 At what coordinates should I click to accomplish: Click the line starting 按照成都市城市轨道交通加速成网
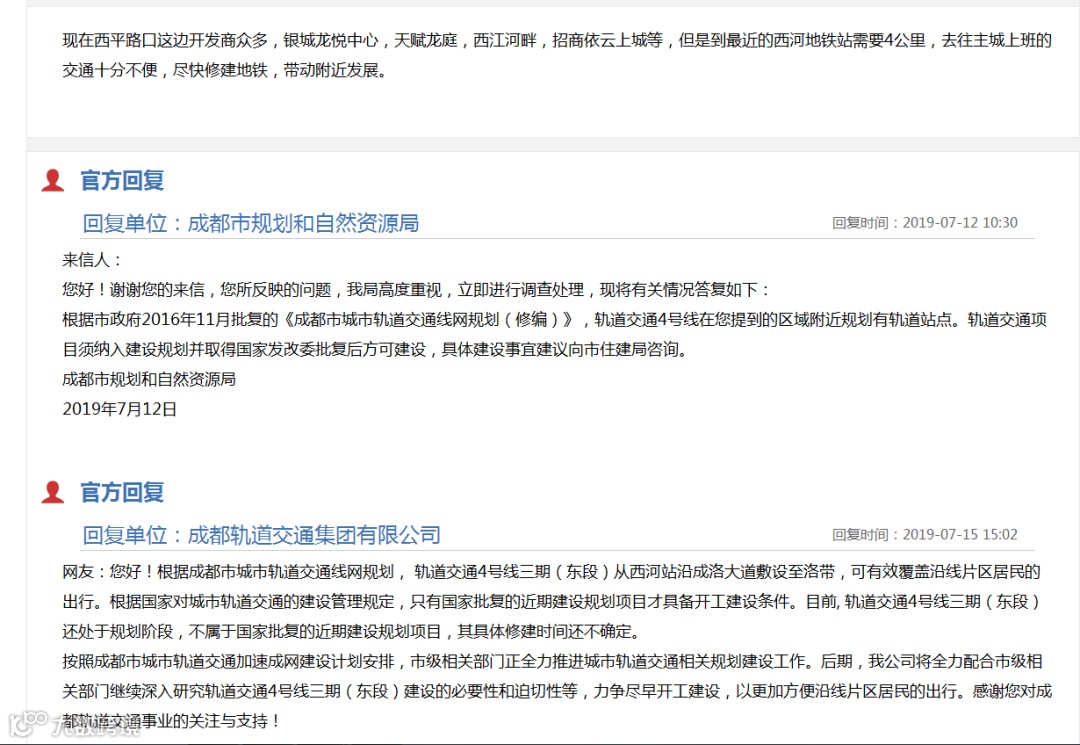tap(552, 661)
